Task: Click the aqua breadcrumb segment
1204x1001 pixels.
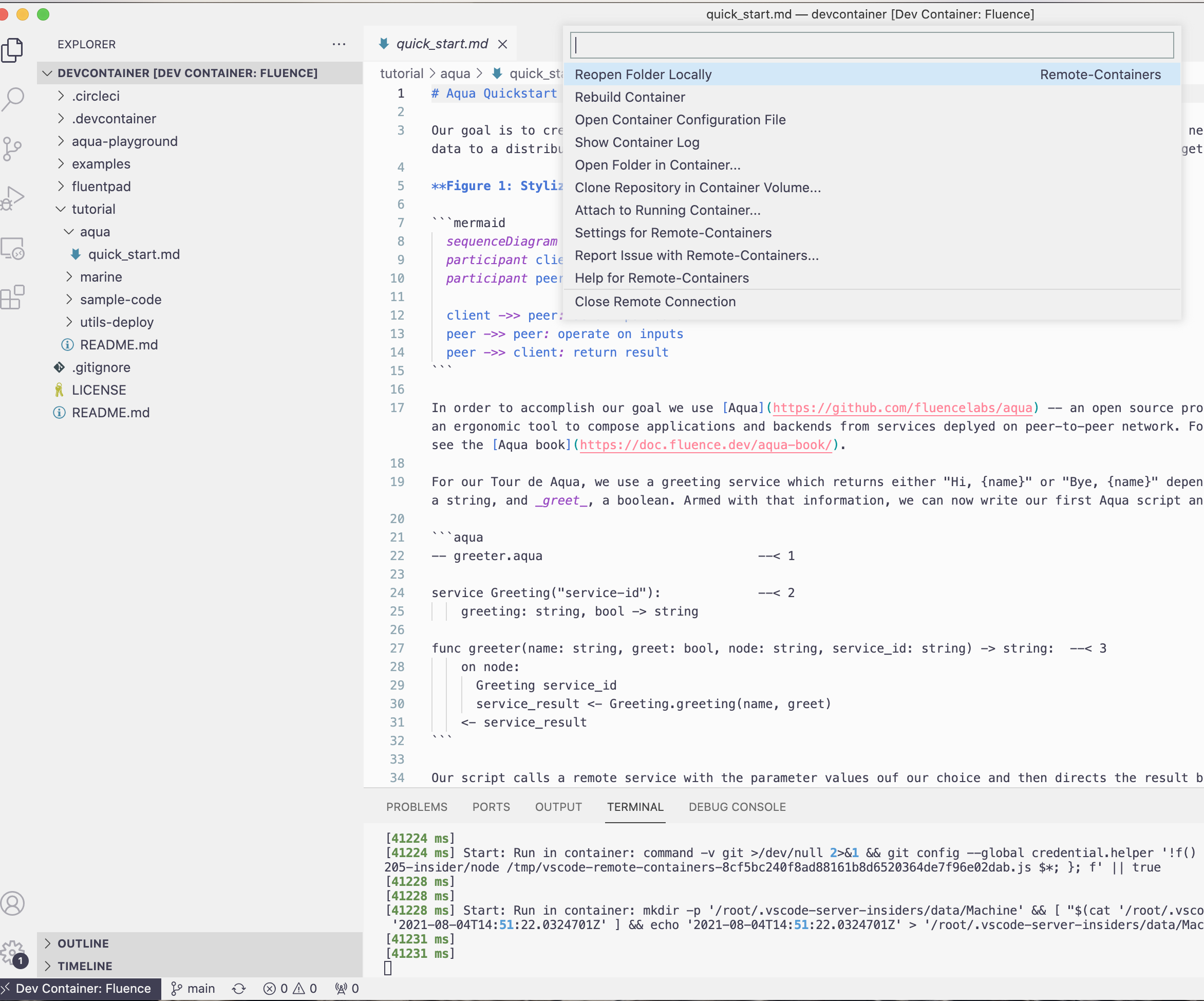Action: 455,73
